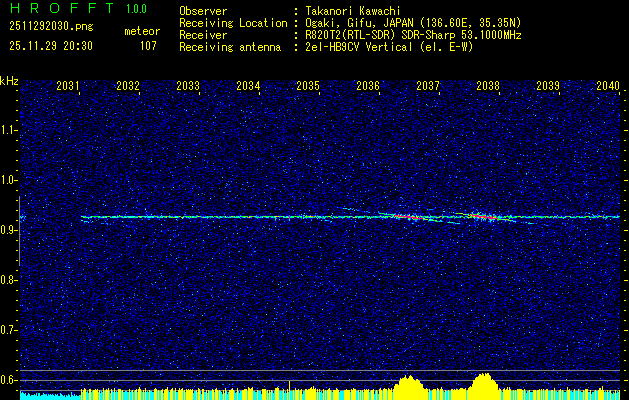Image resolution: width=629 pixels, height=400 pixels.
Task: Click the 2038 time axis marker
Action: click(488, 86)
